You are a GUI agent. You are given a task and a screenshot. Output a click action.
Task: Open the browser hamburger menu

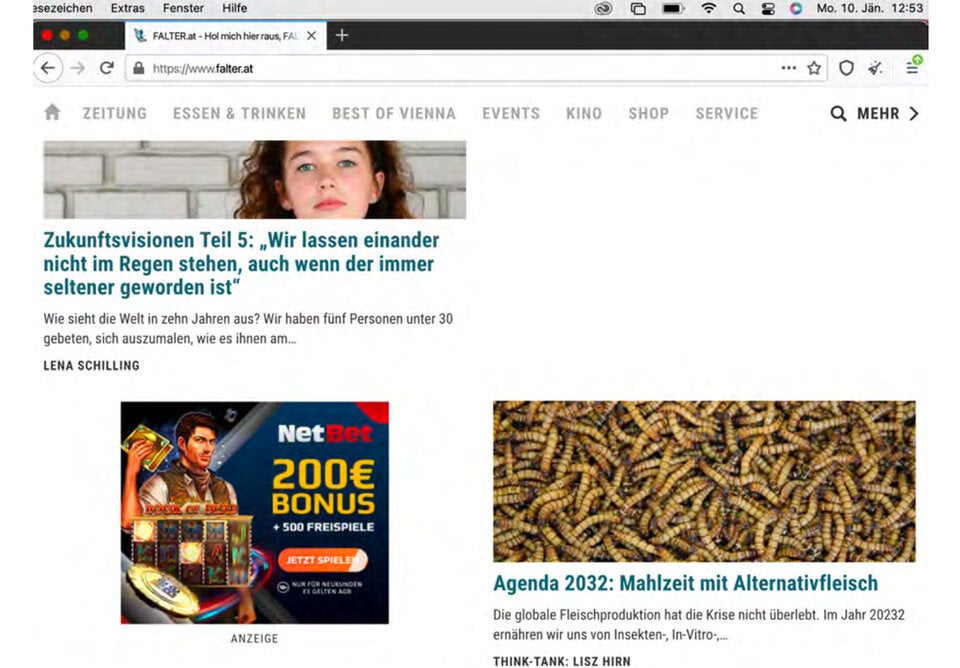pyautogui.click(x=912, y=67)
